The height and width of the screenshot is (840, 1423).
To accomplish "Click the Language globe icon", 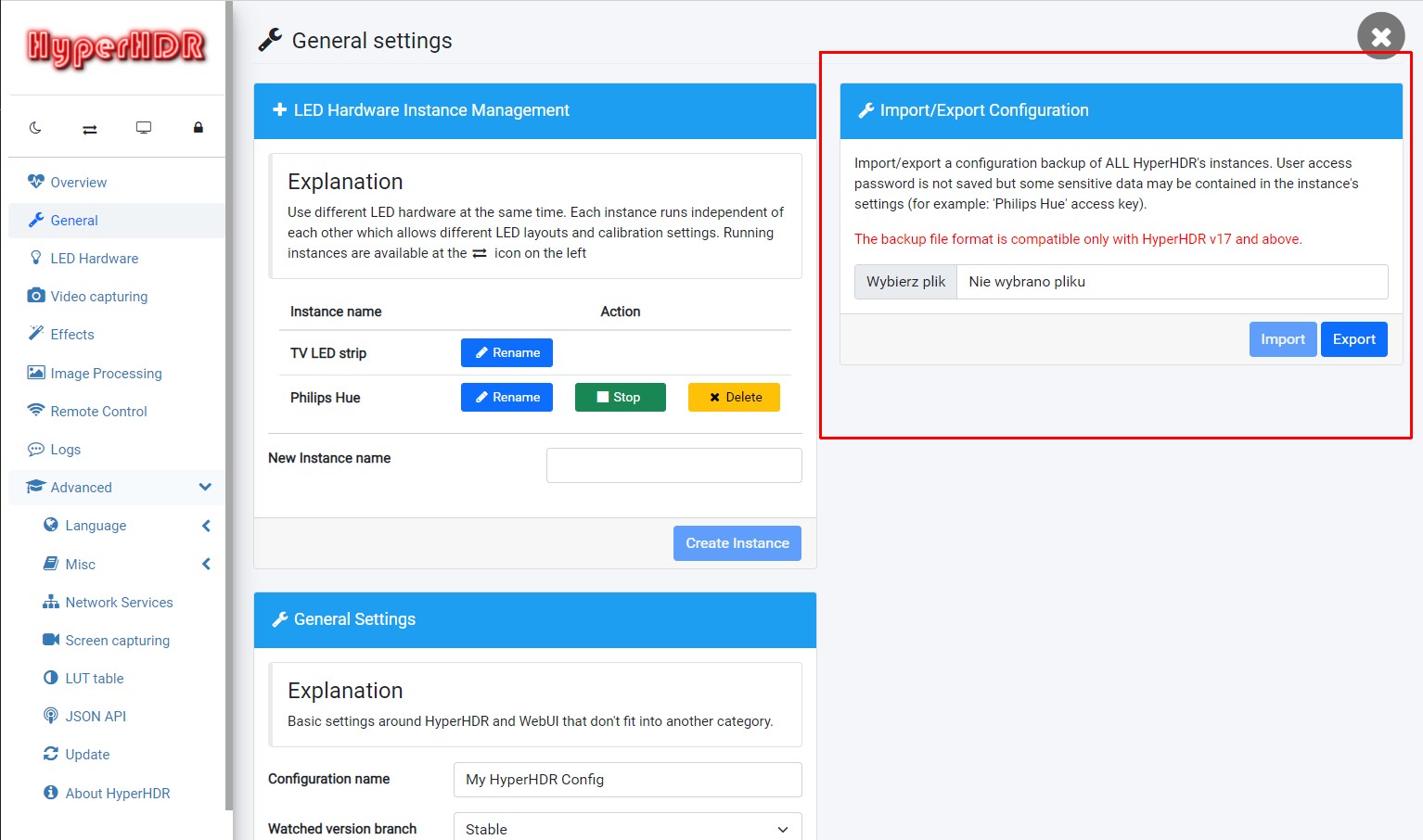I will click(51, 525).
